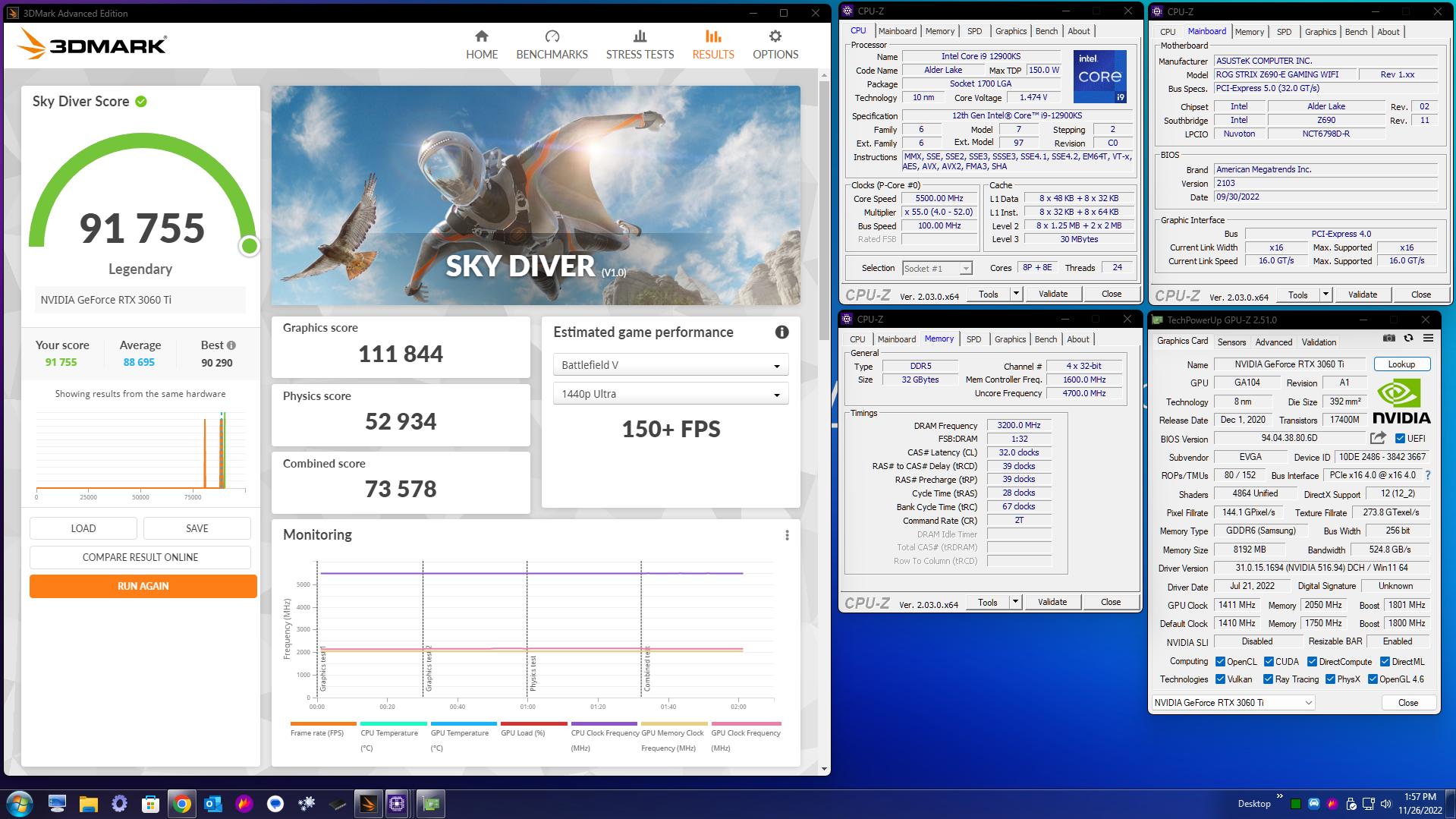Click the 3DMark vertical scrollbar
This screenshot has width=1456, height=819.
pos(825,210)
